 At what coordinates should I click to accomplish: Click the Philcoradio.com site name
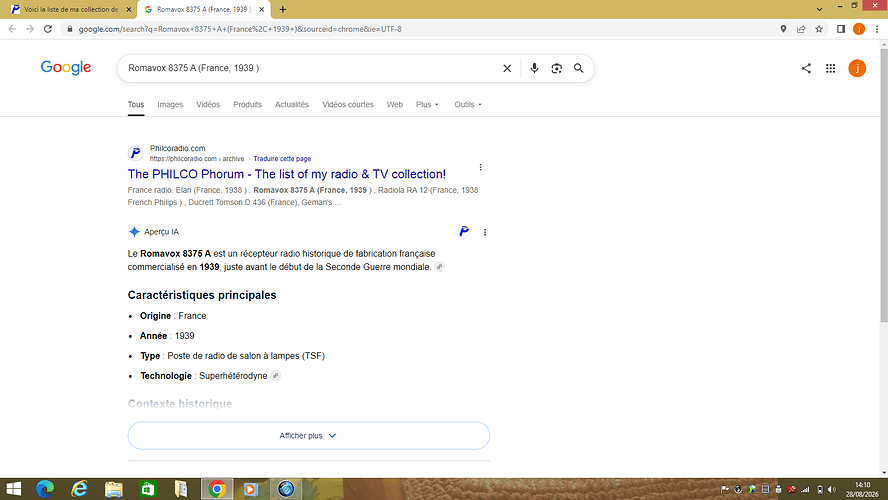[177, 148]
